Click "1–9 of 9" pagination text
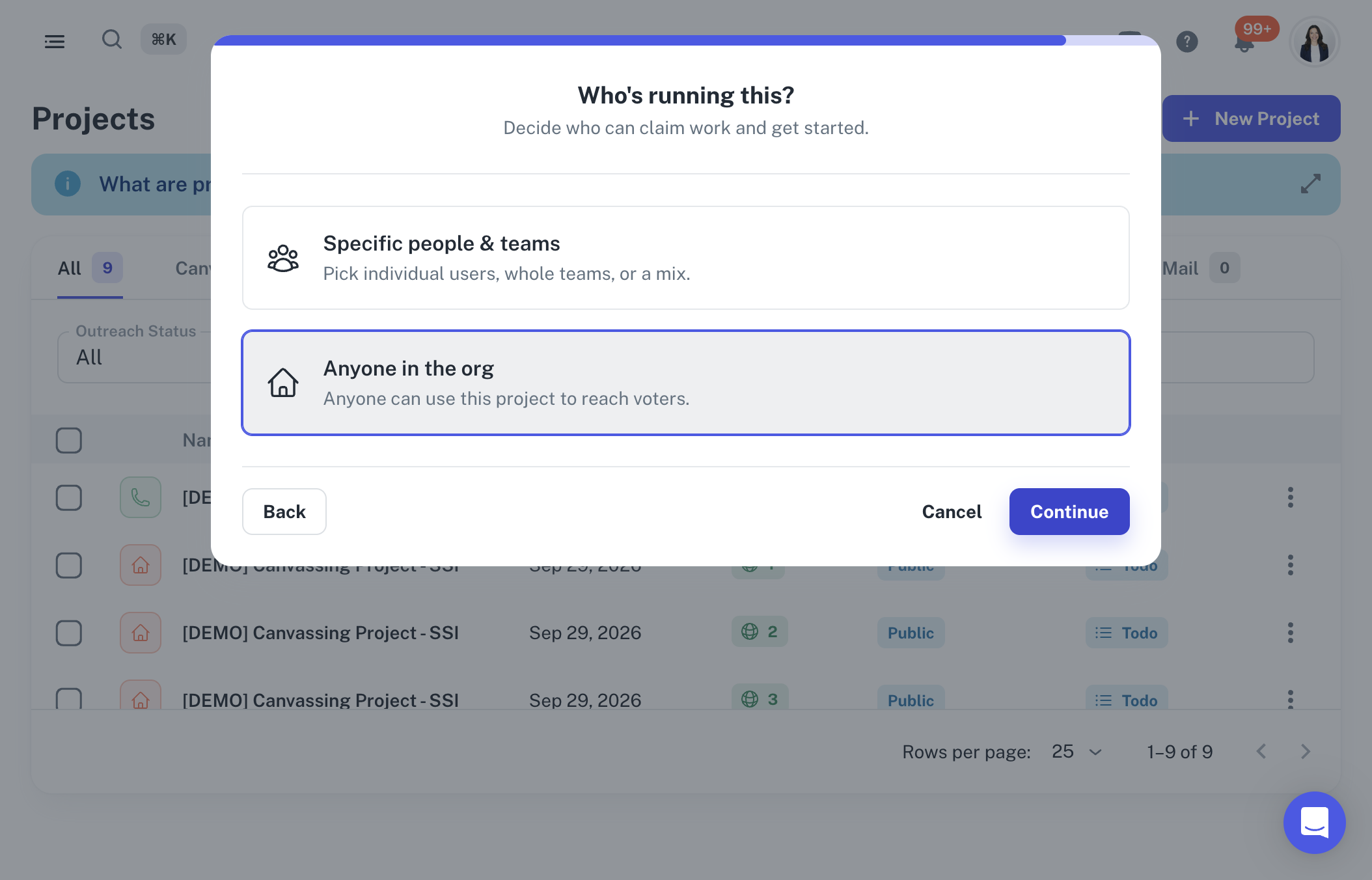 tap(1180, 752)
